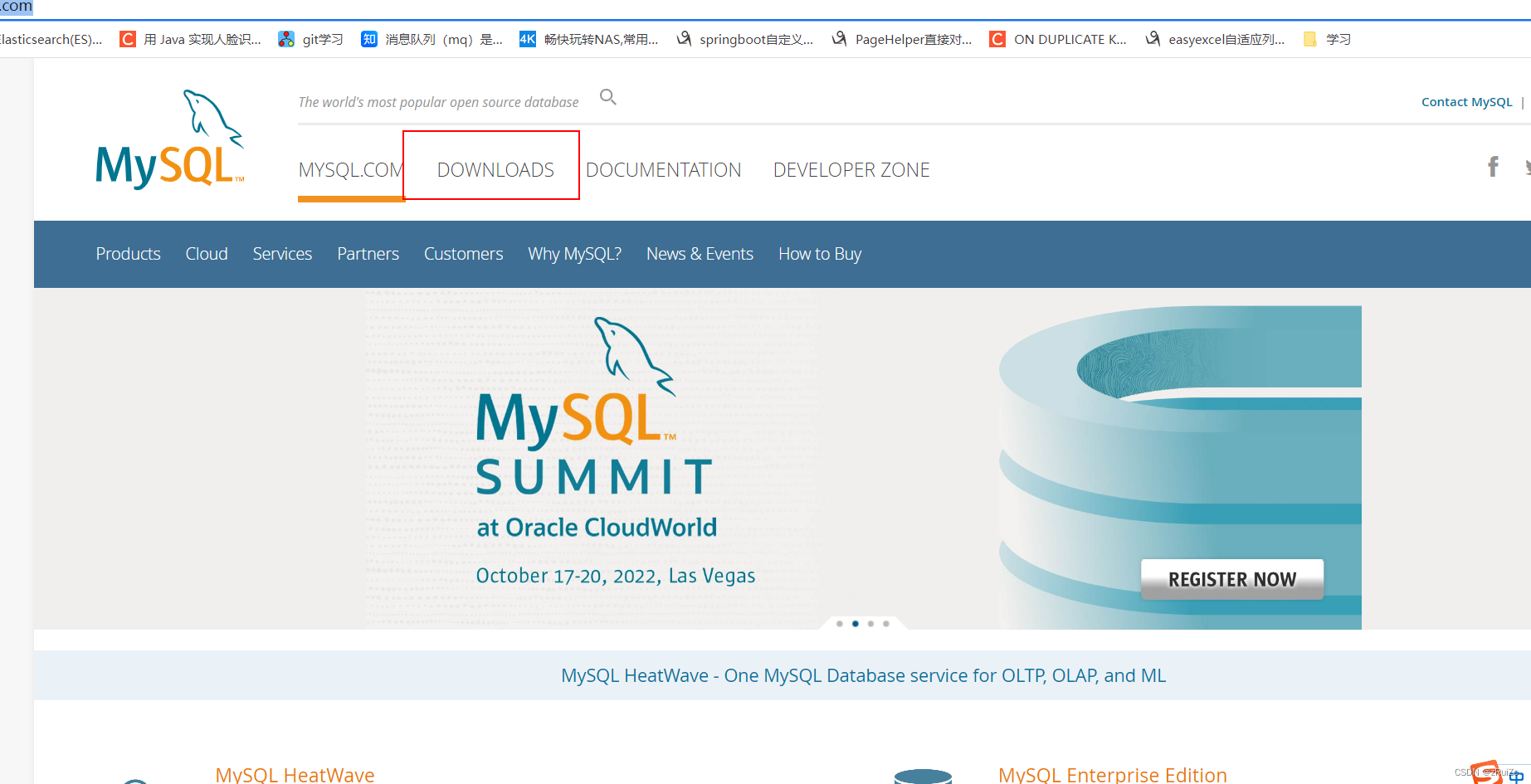The height and width of the screenshot is (784, 1531).
Task: Click the search magnifier icon
Action: [608, 97]
